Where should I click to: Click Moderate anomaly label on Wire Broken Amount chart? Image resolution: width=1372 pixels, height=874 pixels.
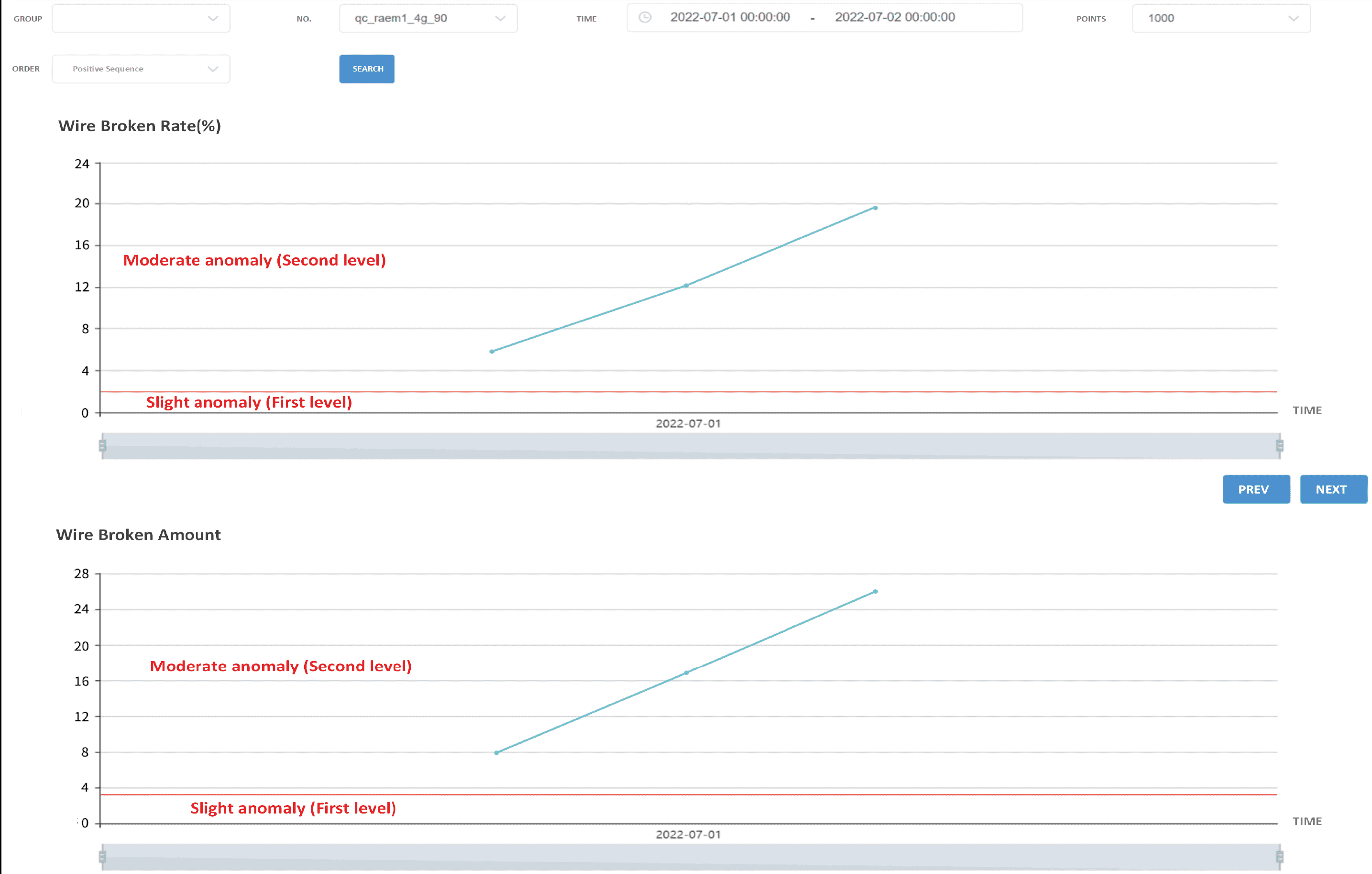(281, 666)
